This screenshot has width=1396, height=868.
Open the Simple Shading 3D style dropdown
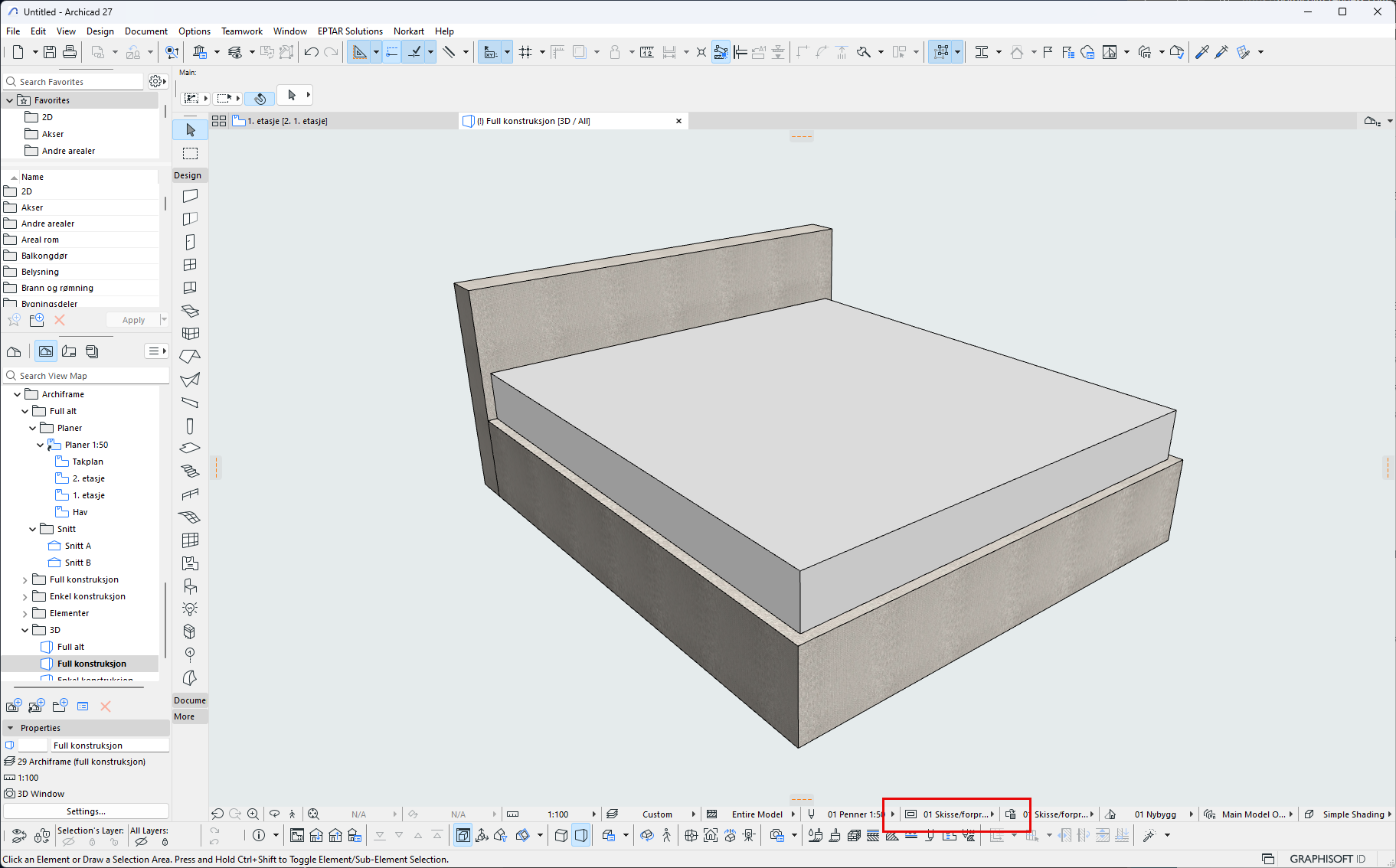[1352, 814]
